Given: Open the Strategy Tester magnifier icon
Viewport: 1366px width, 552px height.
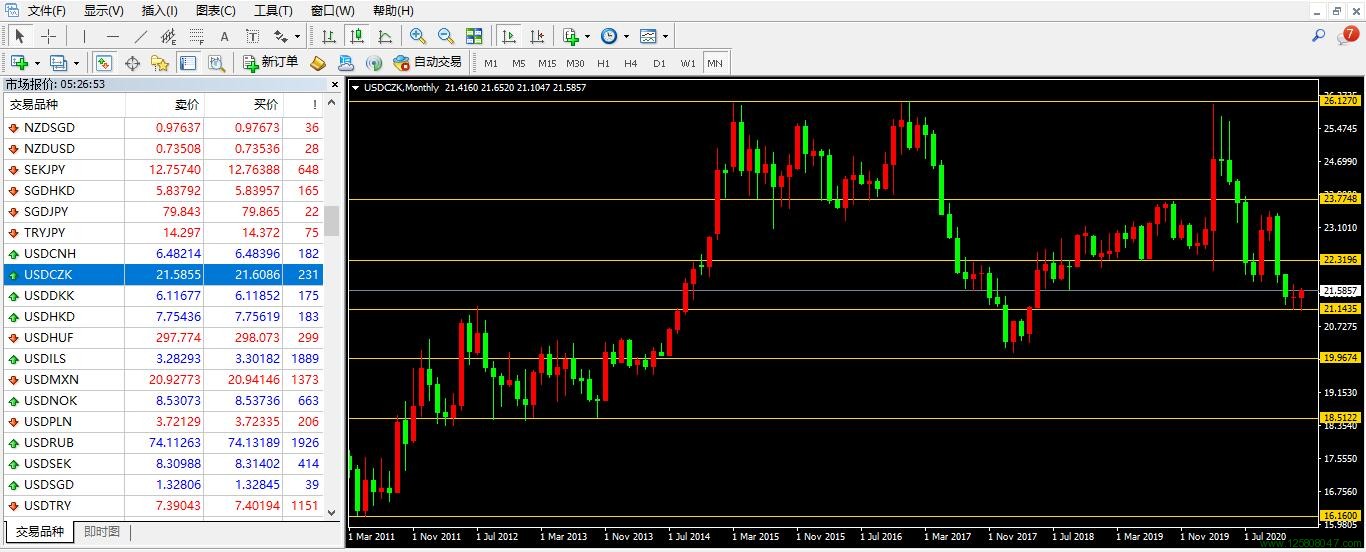Looking at the screenshot, I should click(x=216, y=63).
